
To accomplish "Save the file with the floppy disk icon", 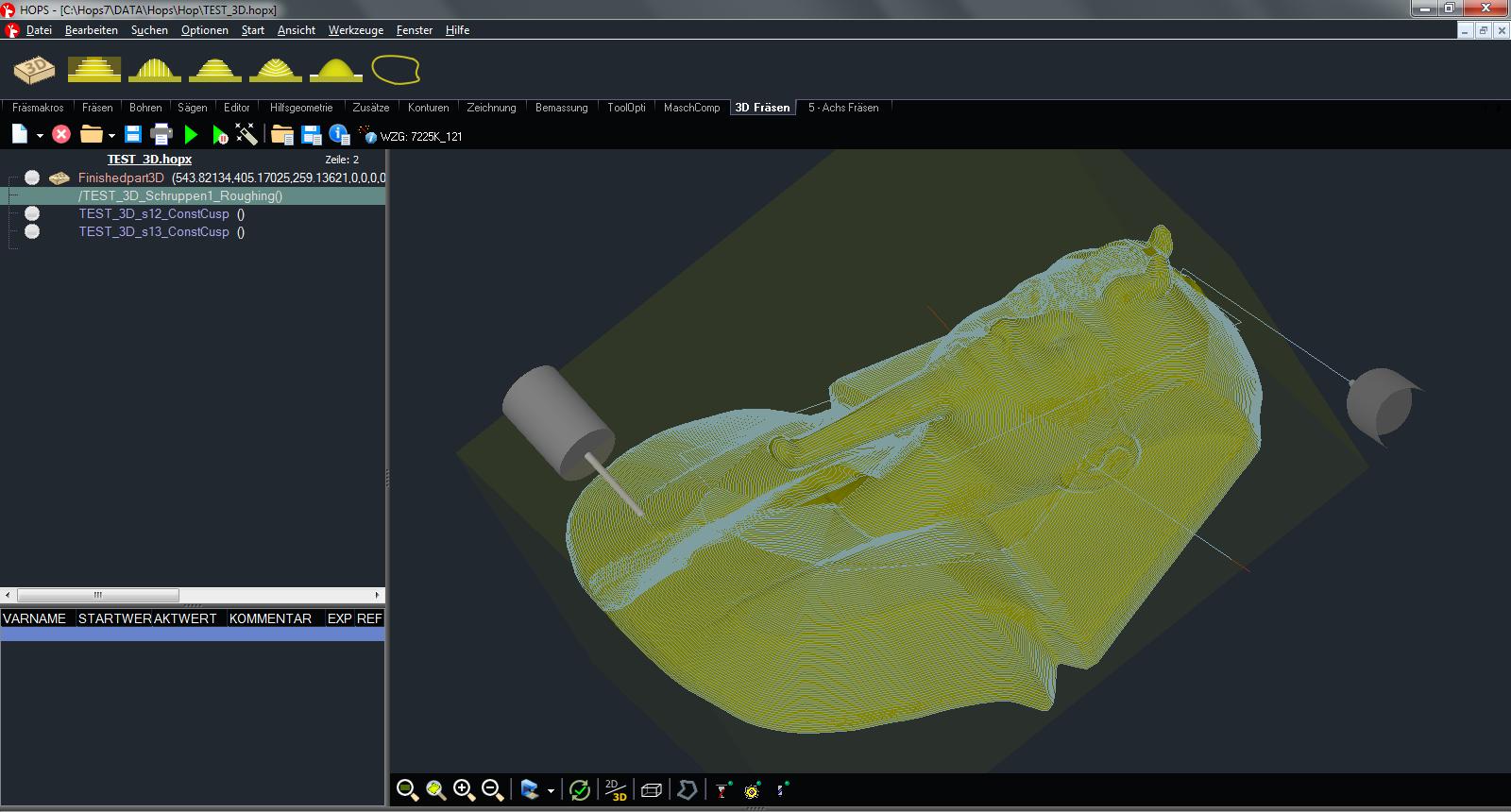I will [x=133, y=135].
